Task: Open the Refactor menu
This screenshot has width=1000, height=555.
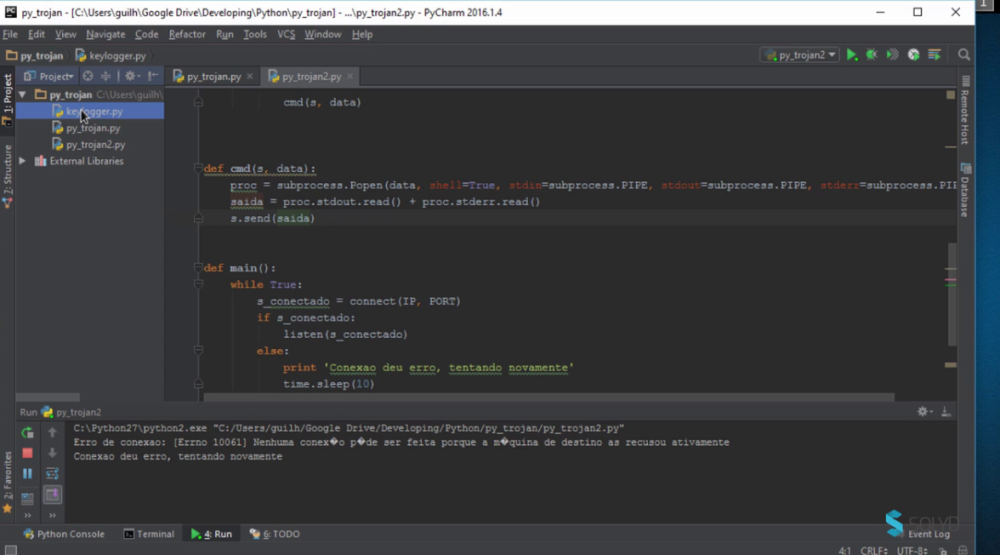Action: (x=187, y=34)
